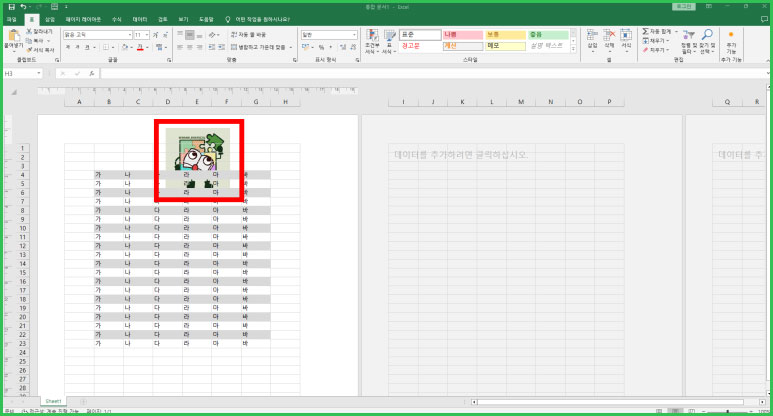This screenshot has width=773, height=416.
Task: Cut selection with 잘라내기
Action: click(x=39, y=32)
